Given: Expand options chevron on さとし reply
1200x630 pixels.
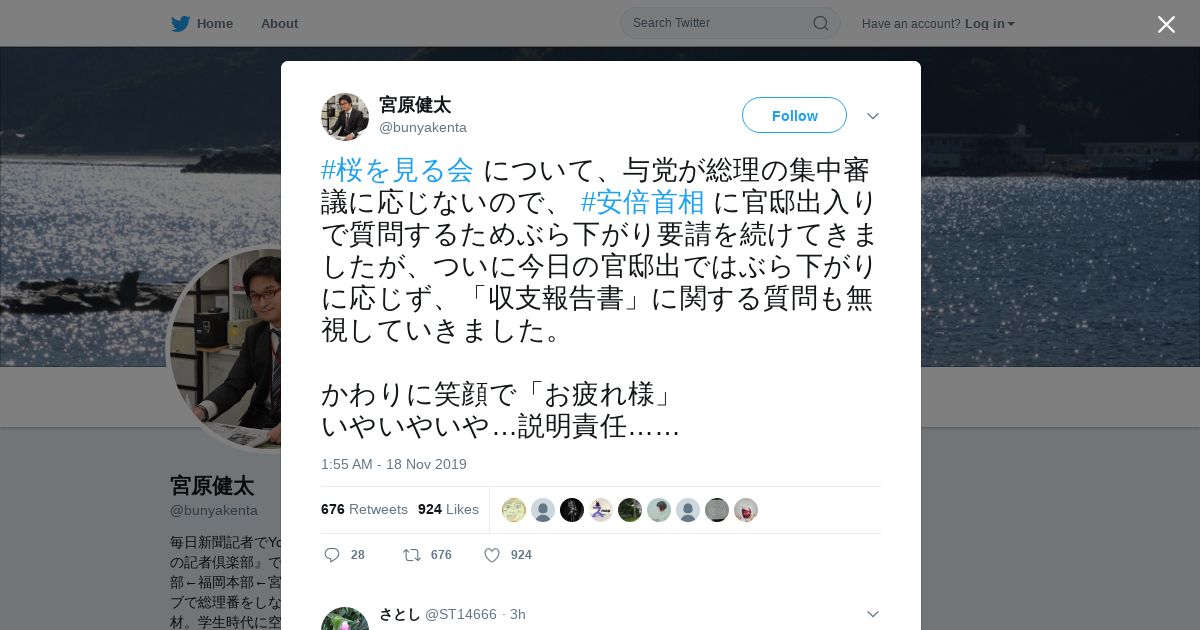Looking at the screenshot, I should click(x=873, y=614).
